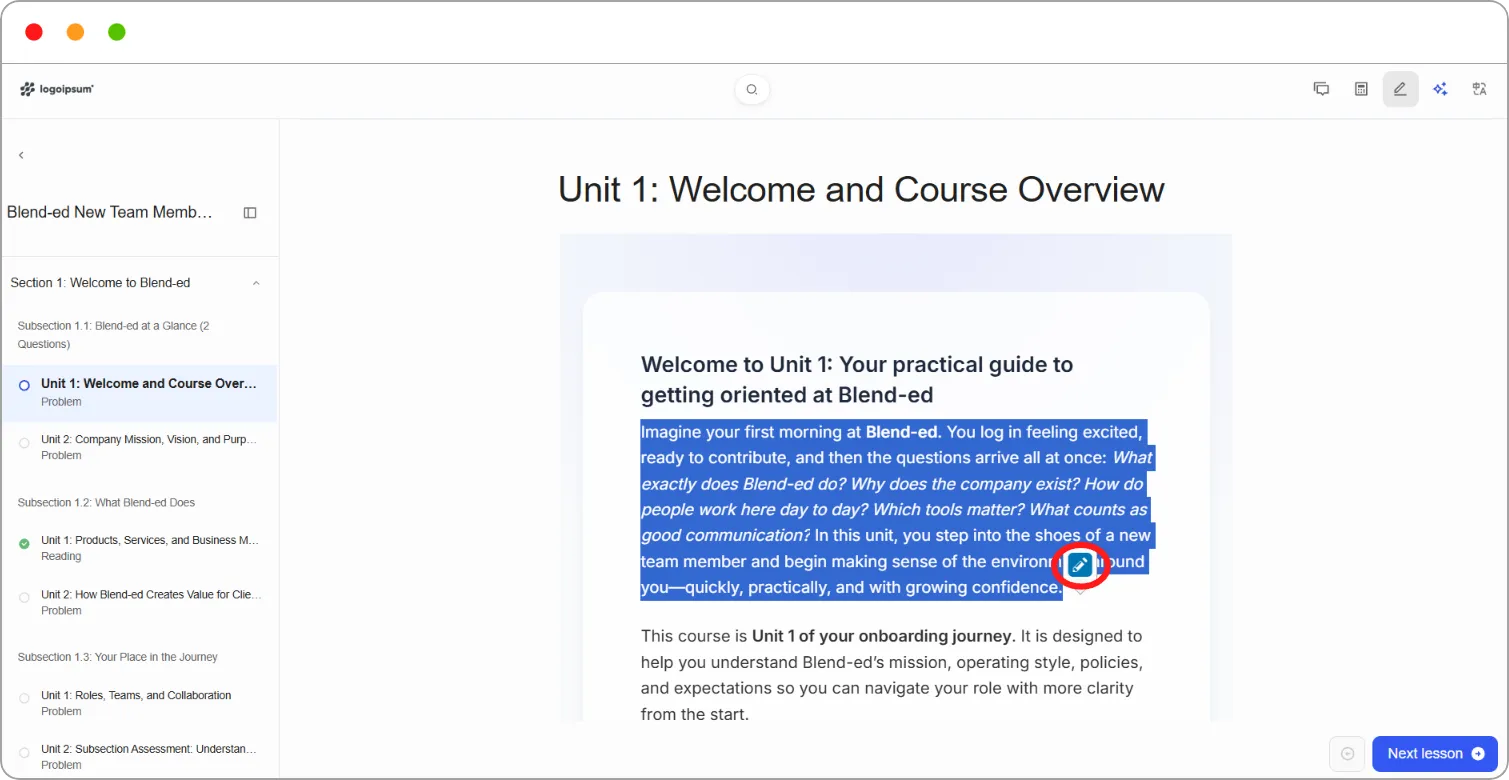1509x780 pixels.
Task: Click the highlighted paragraph starting Imagine your first morning
Action: point(897,510)
